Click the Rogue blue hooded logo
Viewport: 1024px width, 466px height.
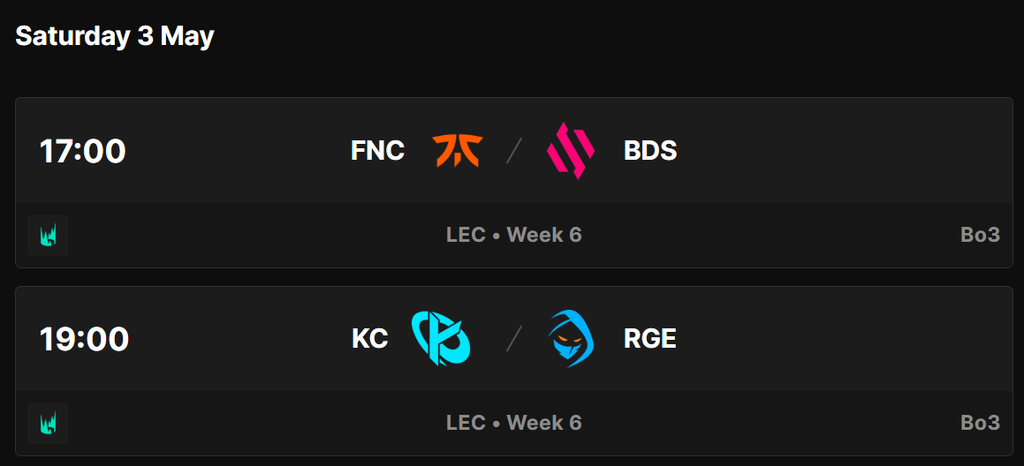(x=571, y=338)
